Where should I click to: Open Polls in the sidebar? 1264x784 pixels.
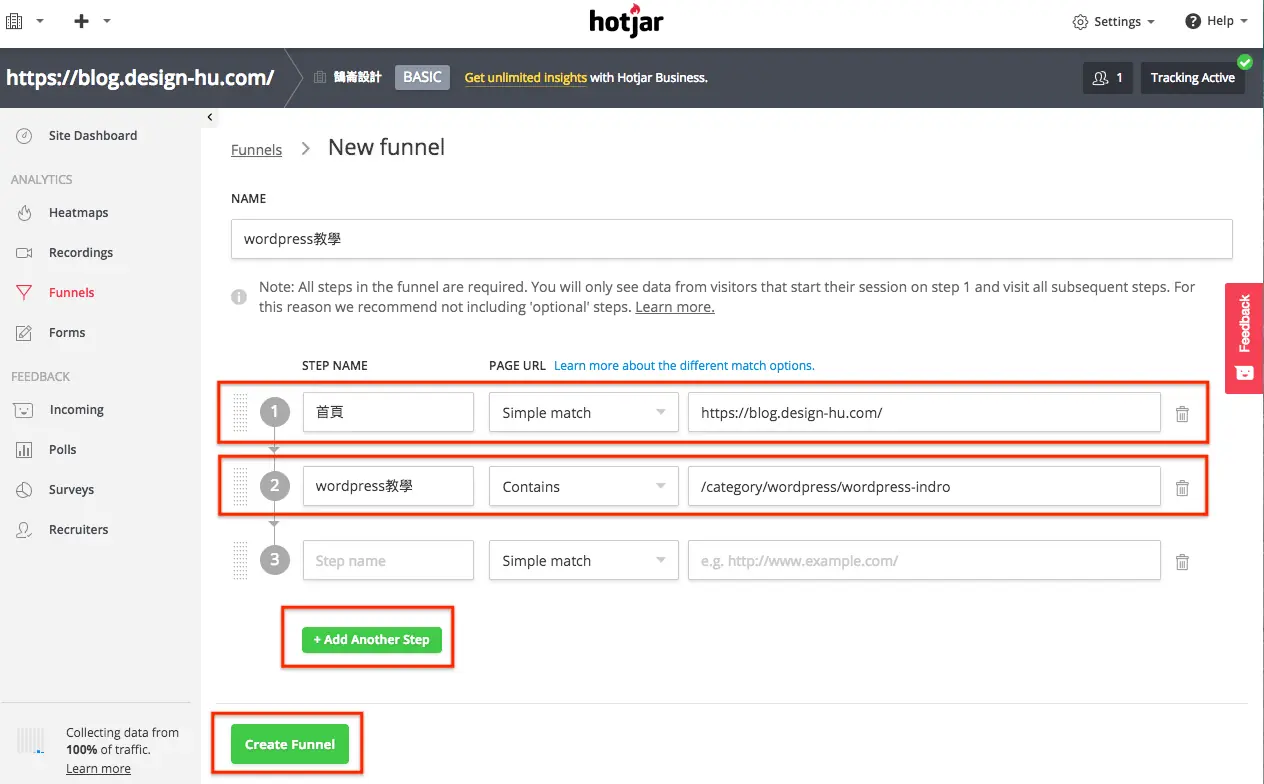click(x=63, y=449)
